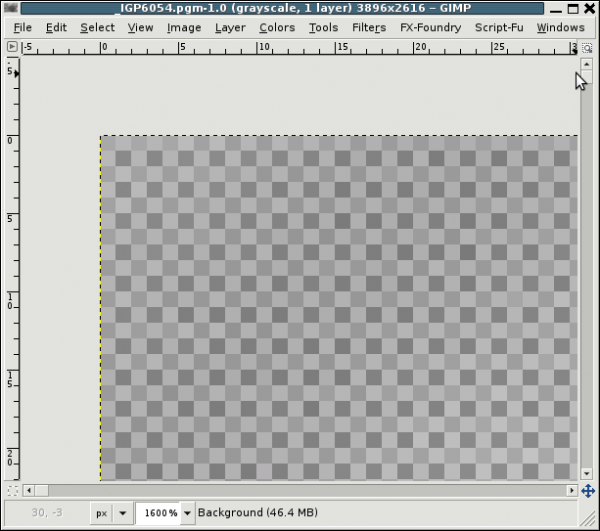Open the Tools menu
This screenshot has height=531, width=600.
tap(323, 28)
